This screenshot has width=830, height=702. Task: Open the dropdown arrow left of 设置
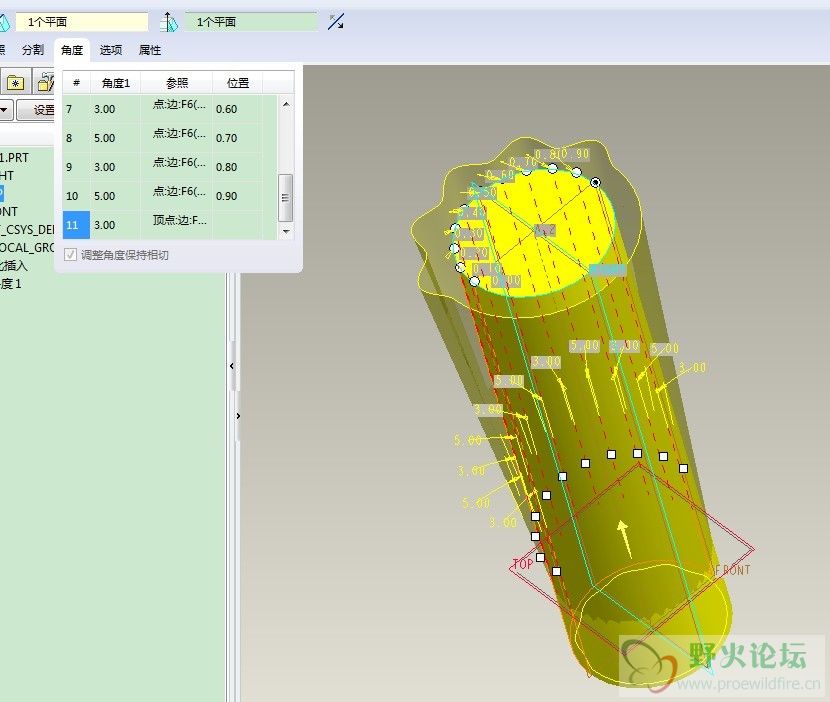(5, 110)
